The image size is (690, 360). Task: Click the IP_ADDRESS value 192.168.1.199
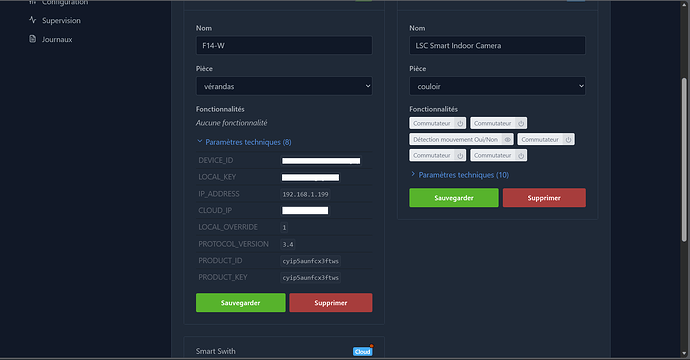click(x=305, y=194)
